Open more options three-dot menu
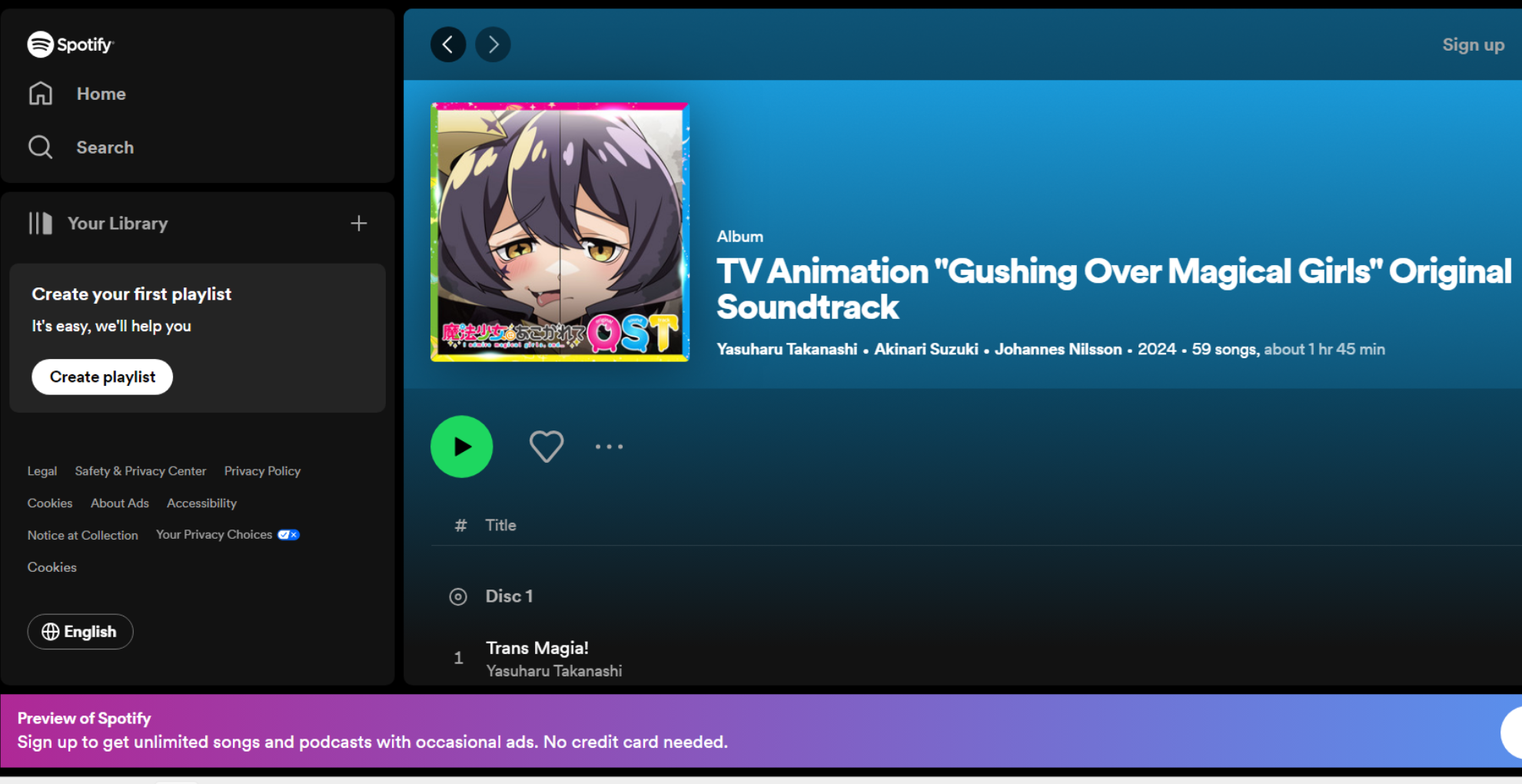The width and height of the screenshot is (1522, 784). (609, 447)
